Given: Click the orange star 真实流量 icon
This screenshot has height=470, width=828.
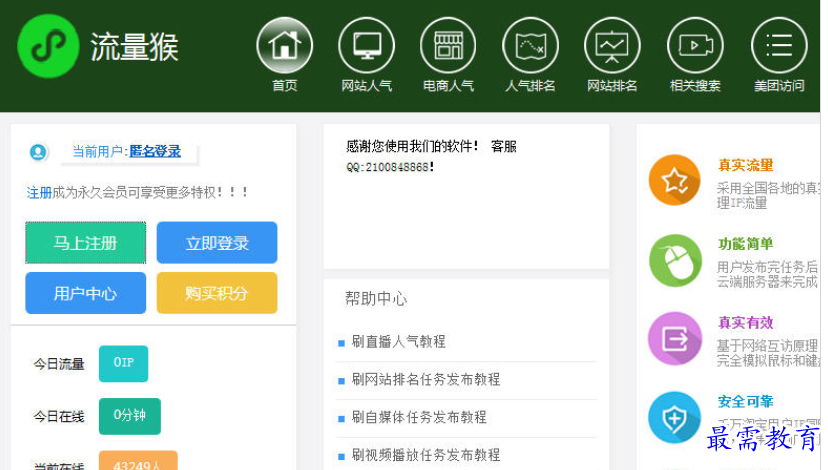Looking at the screenshot, I should (x=675, y=180).
